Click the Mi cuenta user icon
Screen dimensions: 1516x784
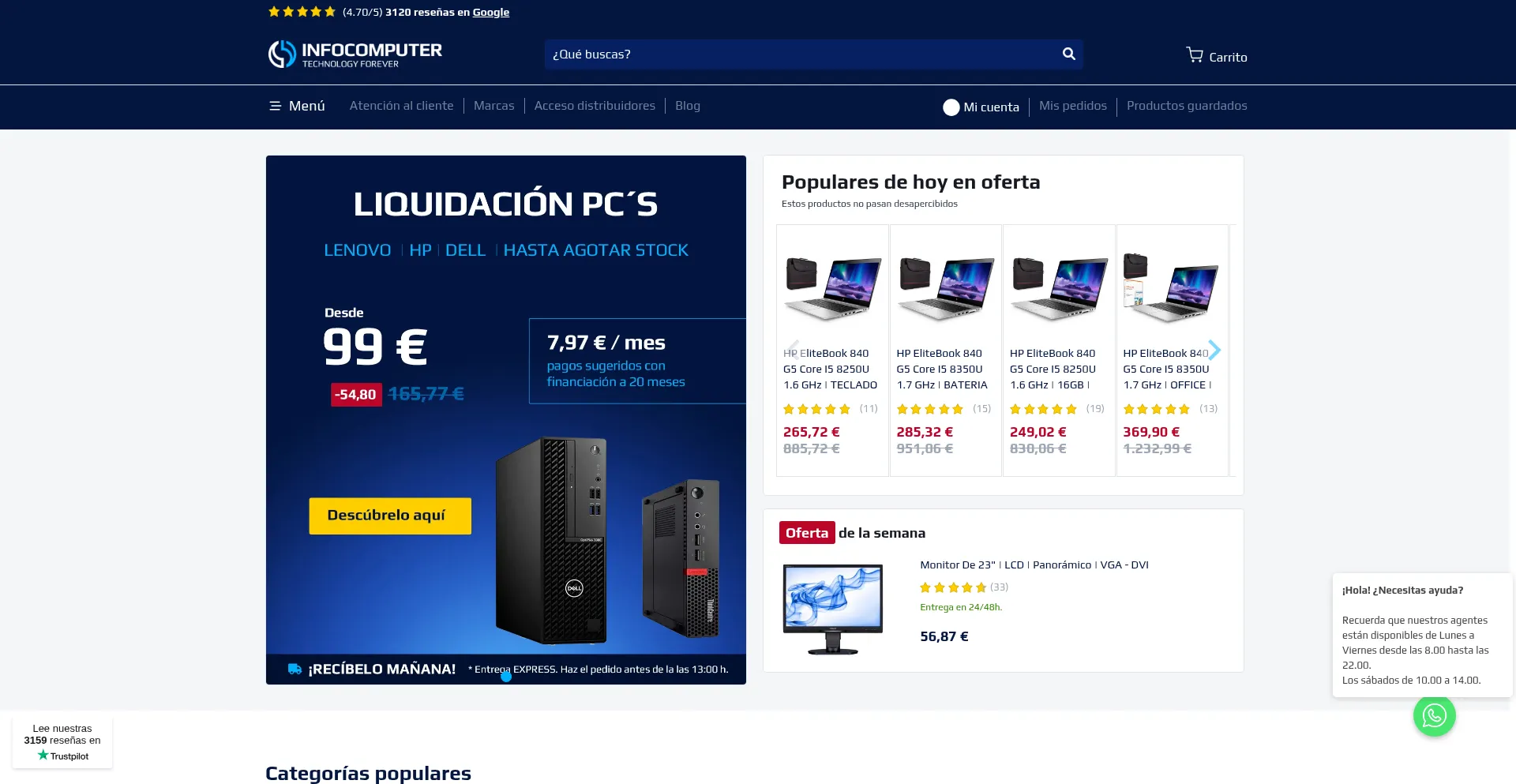click(951, 107)
